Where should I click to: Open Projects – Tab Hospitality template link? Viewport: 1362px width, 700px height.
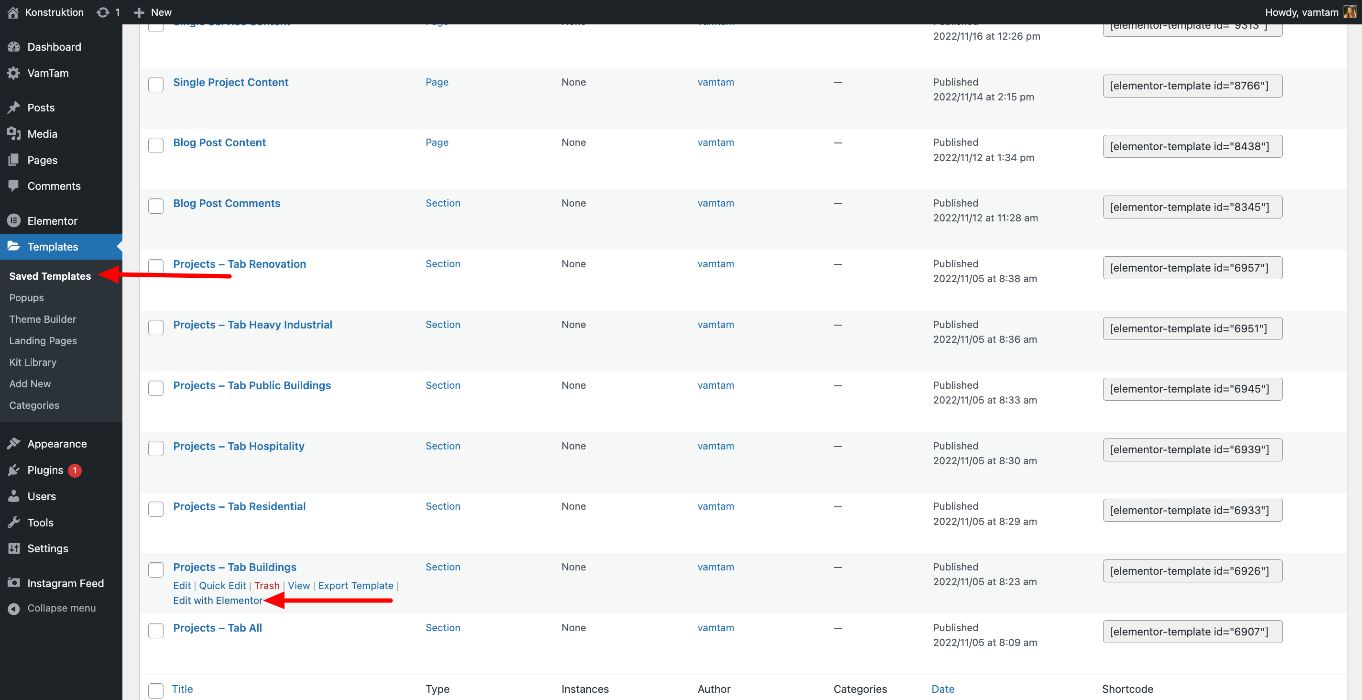pyautogui.click(x=239, y=446)
